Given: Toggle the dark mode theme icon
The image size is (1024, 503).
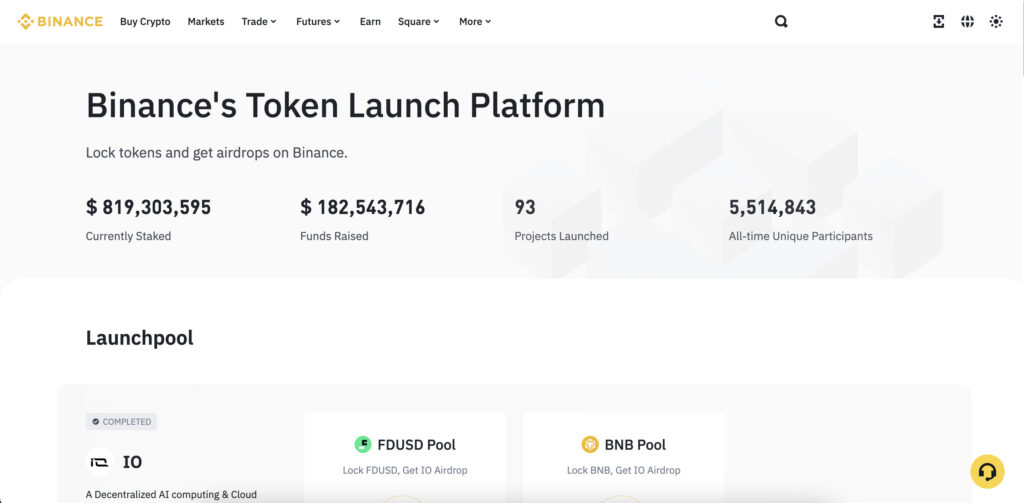Looking at the screenshot, I should [x=996, y=22].
